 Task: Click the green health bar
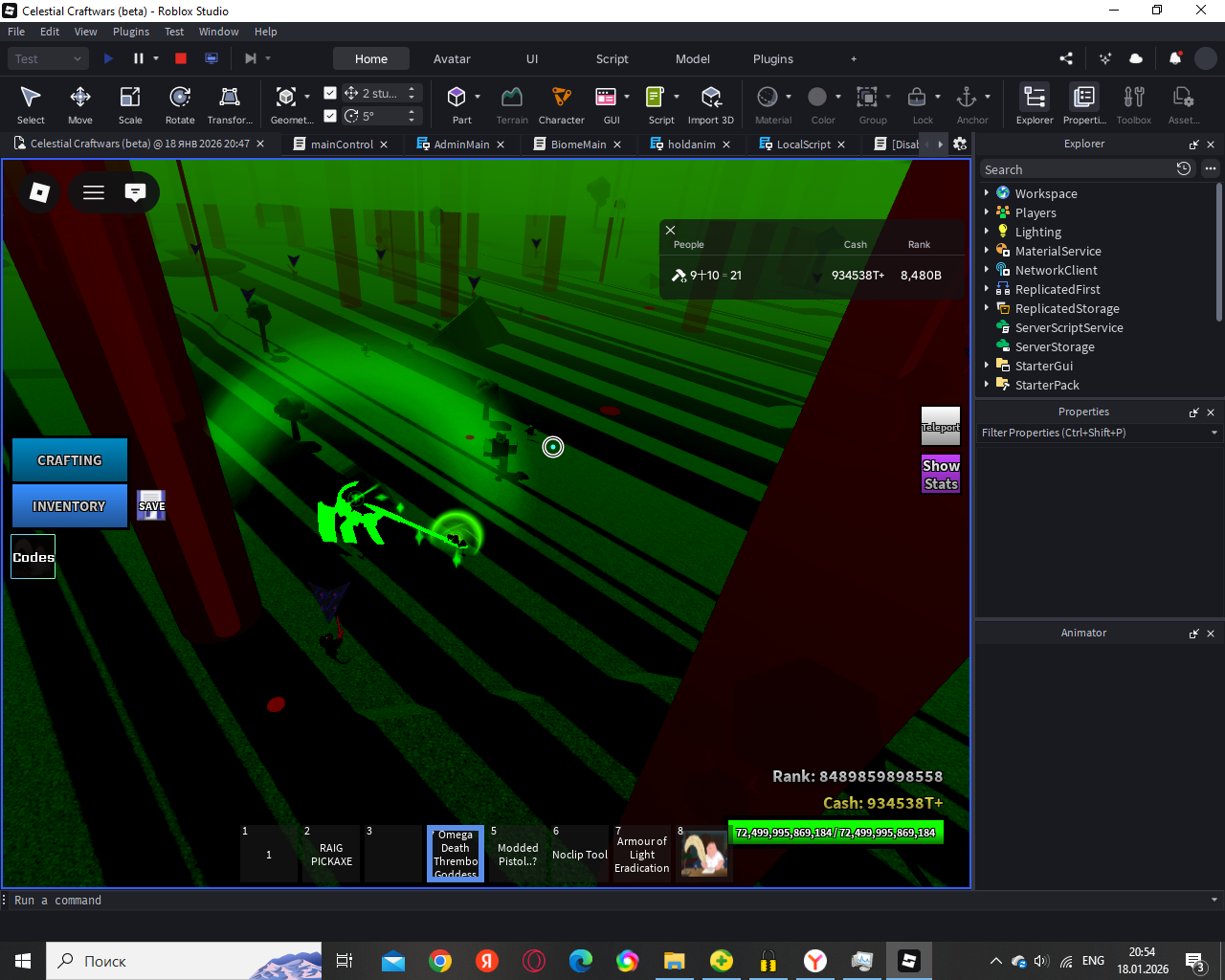click(x=835, y=833)
